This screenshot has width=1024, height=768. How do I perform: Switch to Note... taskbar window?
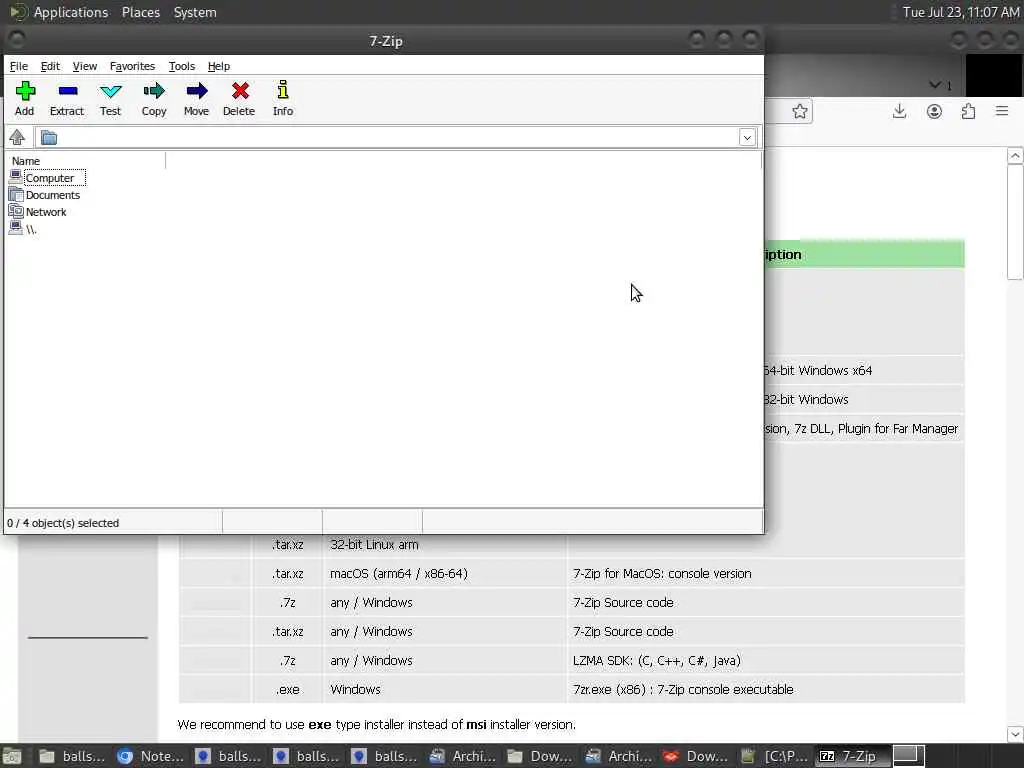click(152, 756)
